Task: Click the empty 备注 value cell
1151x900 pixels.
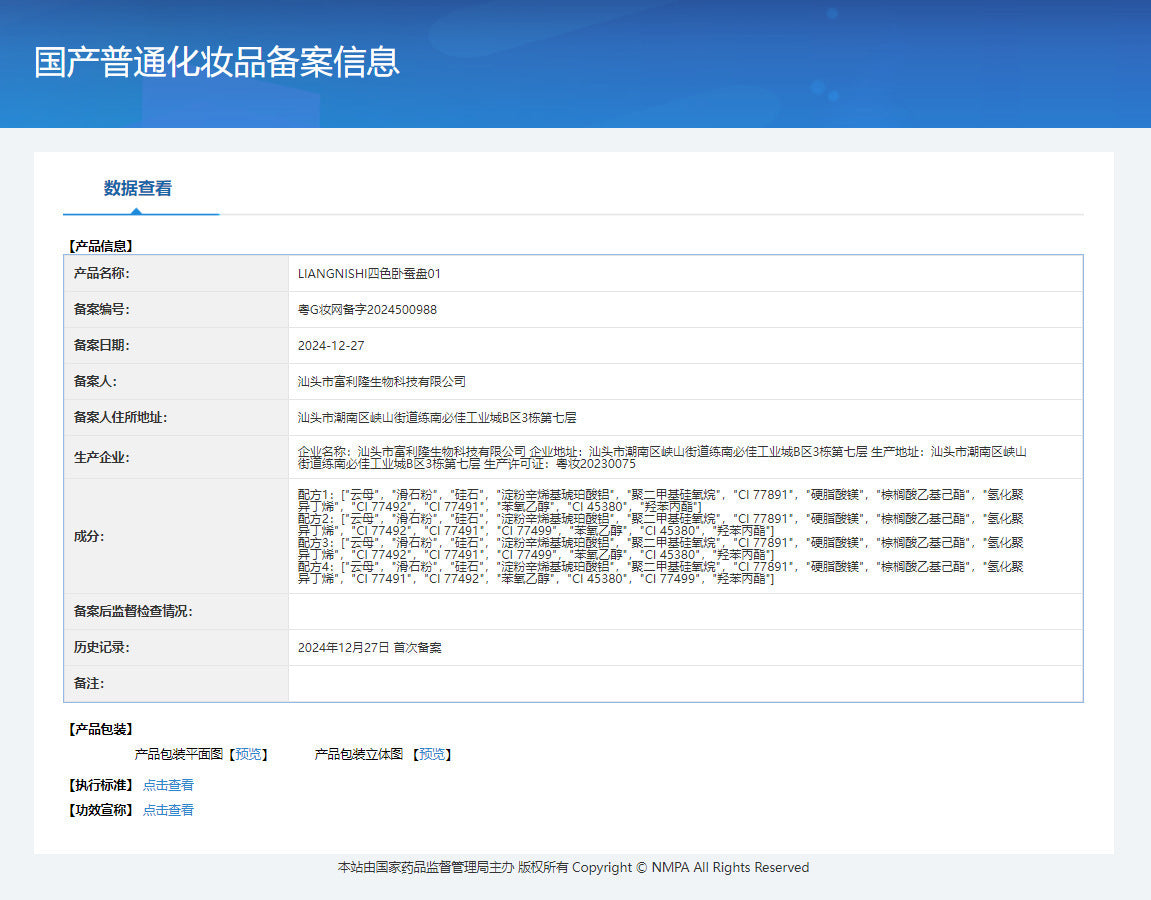Action: point(684,684)
